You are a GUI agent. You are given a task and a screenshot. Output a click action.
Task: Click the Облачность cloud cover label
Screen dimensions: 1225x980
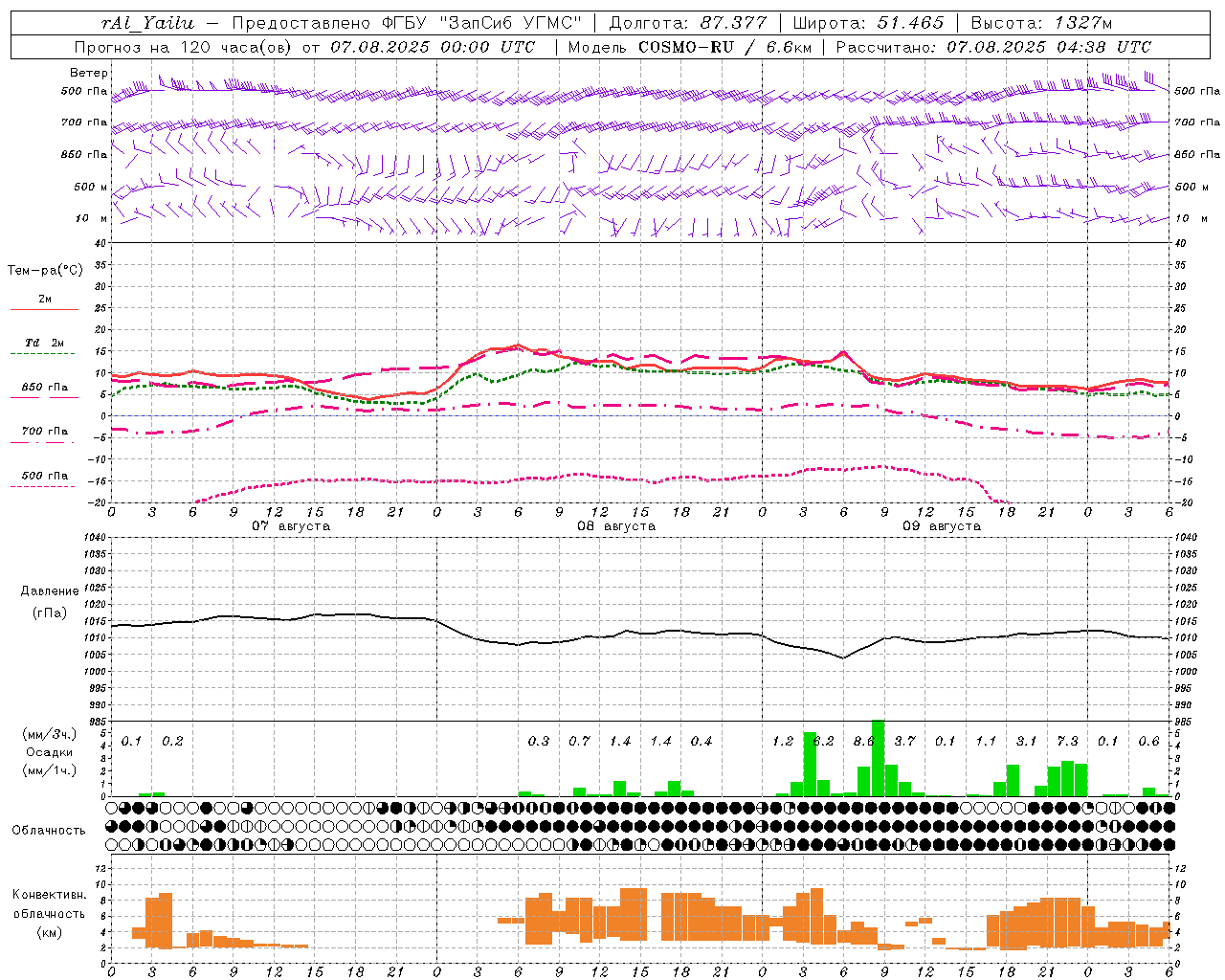pos(49,831)
